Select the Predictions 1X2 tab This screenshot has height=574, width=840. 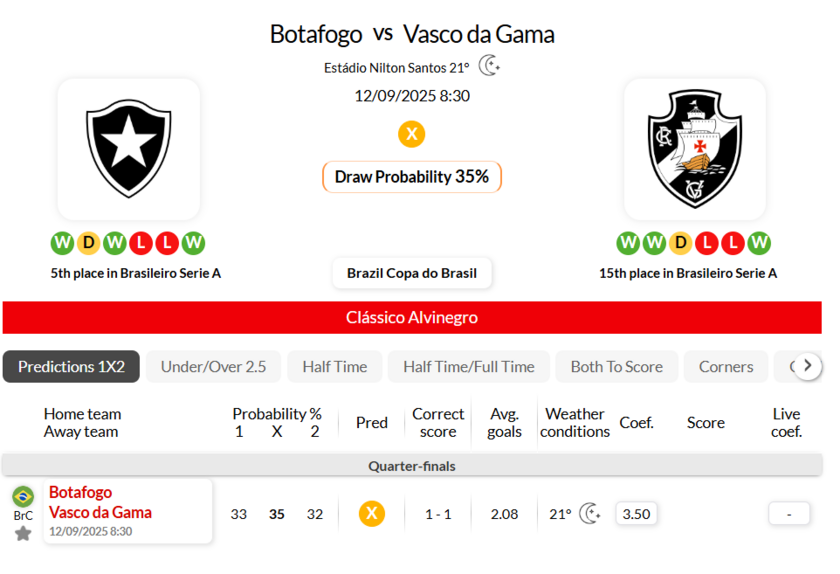[x=71, y=367]
